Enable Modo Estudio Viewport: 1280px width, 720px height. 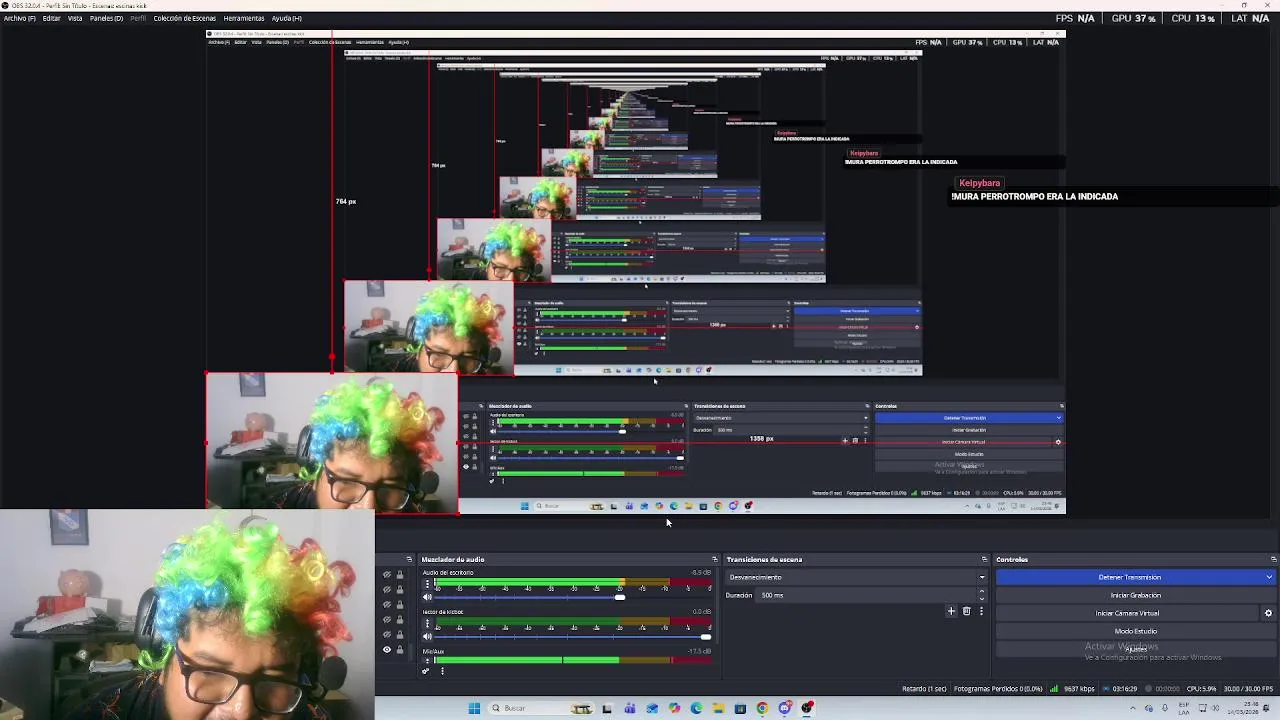pos(1135,631)
